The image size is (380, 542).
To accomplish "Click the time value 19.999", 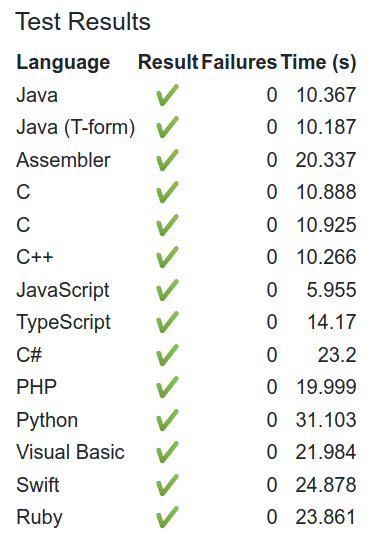I will tap(326, 387).
